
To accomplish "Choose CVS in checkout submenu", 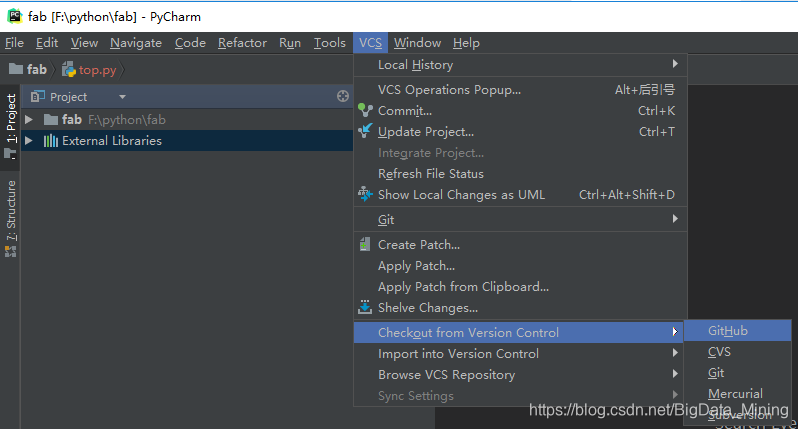I will pos(737,352).
